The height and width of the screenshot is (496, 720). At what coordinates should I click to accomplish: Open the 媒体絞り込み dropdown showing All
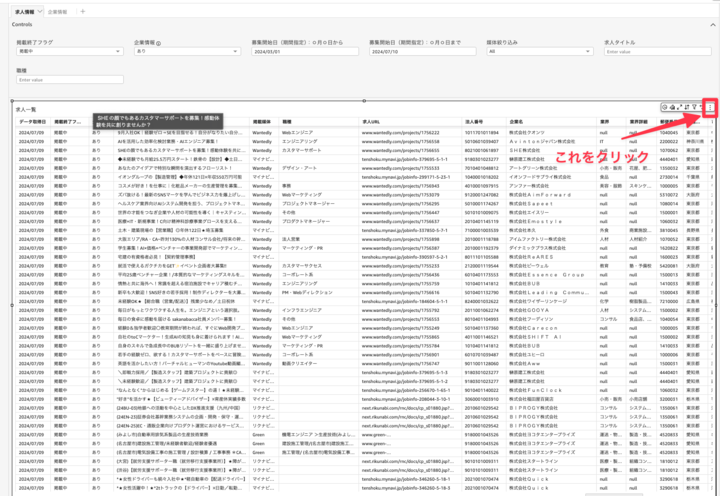coord(540,51)
